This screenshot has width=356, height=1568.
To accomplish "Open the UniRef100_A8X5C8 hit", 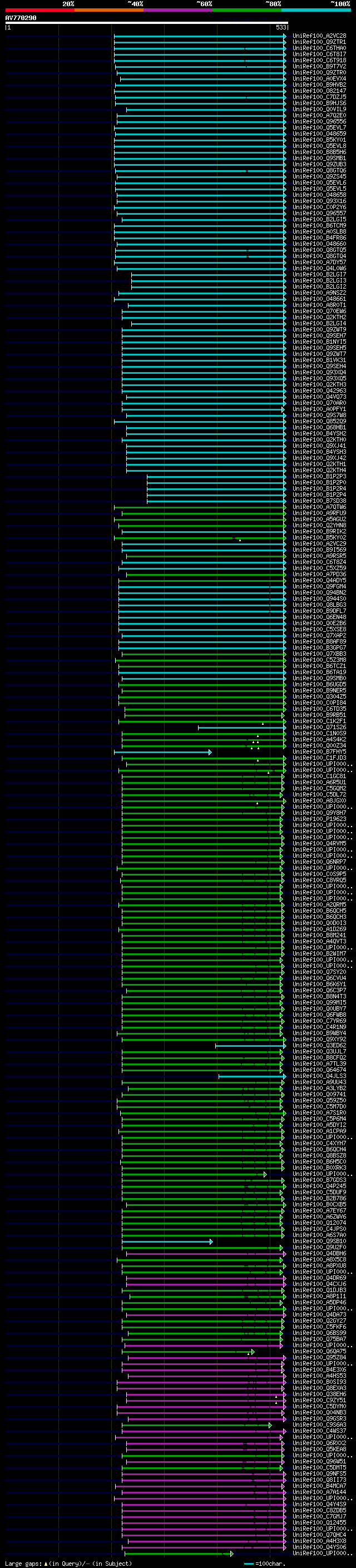I will 319,1259.
